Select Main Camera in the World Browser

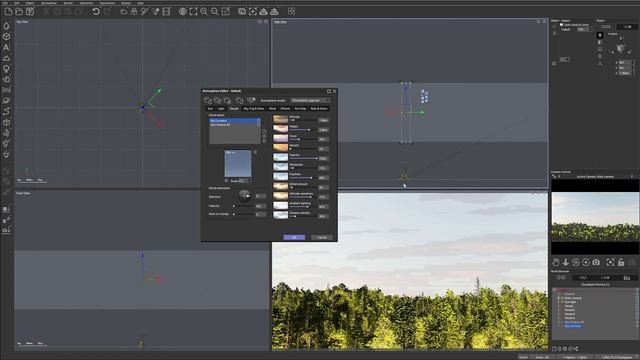click(573, 298)
